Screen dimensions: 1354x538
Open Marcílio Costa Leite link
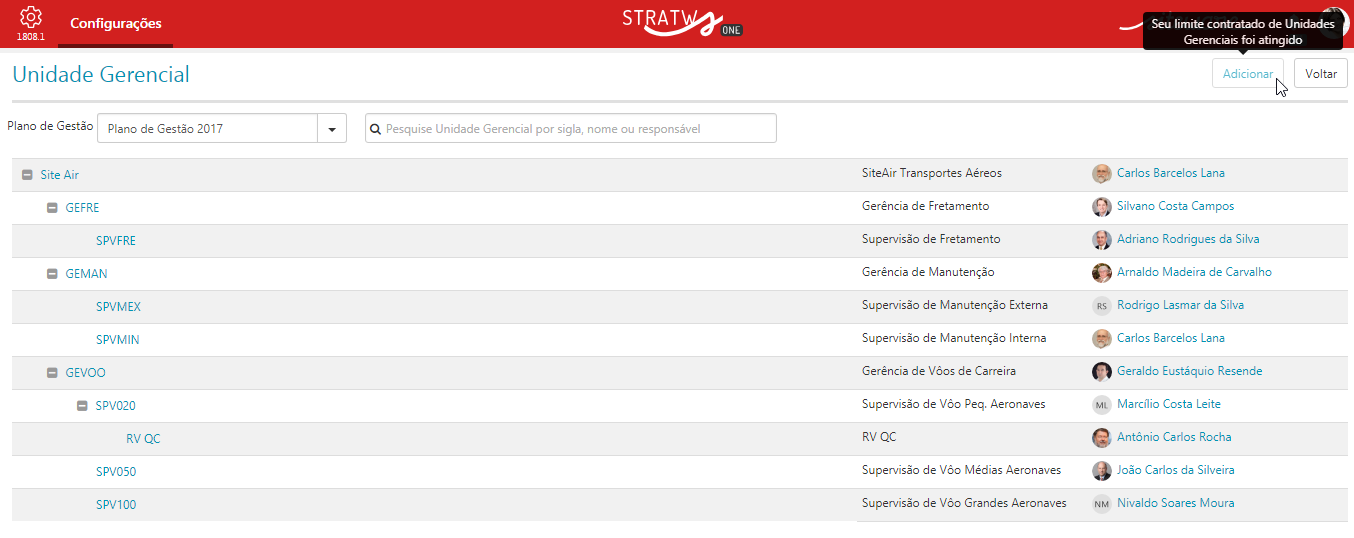click(x=1169, y=404)
